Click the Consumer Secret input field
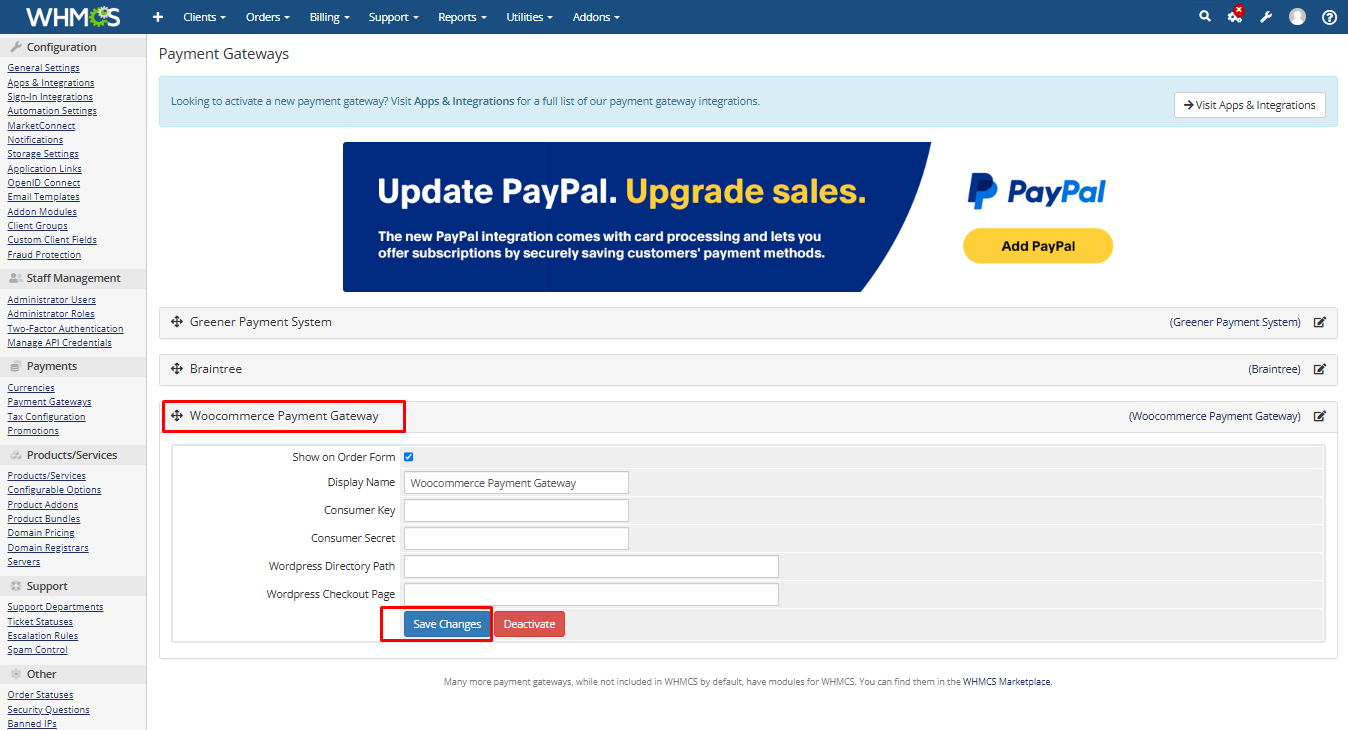This screenshot has height=730, width=1348. point(516,539)
